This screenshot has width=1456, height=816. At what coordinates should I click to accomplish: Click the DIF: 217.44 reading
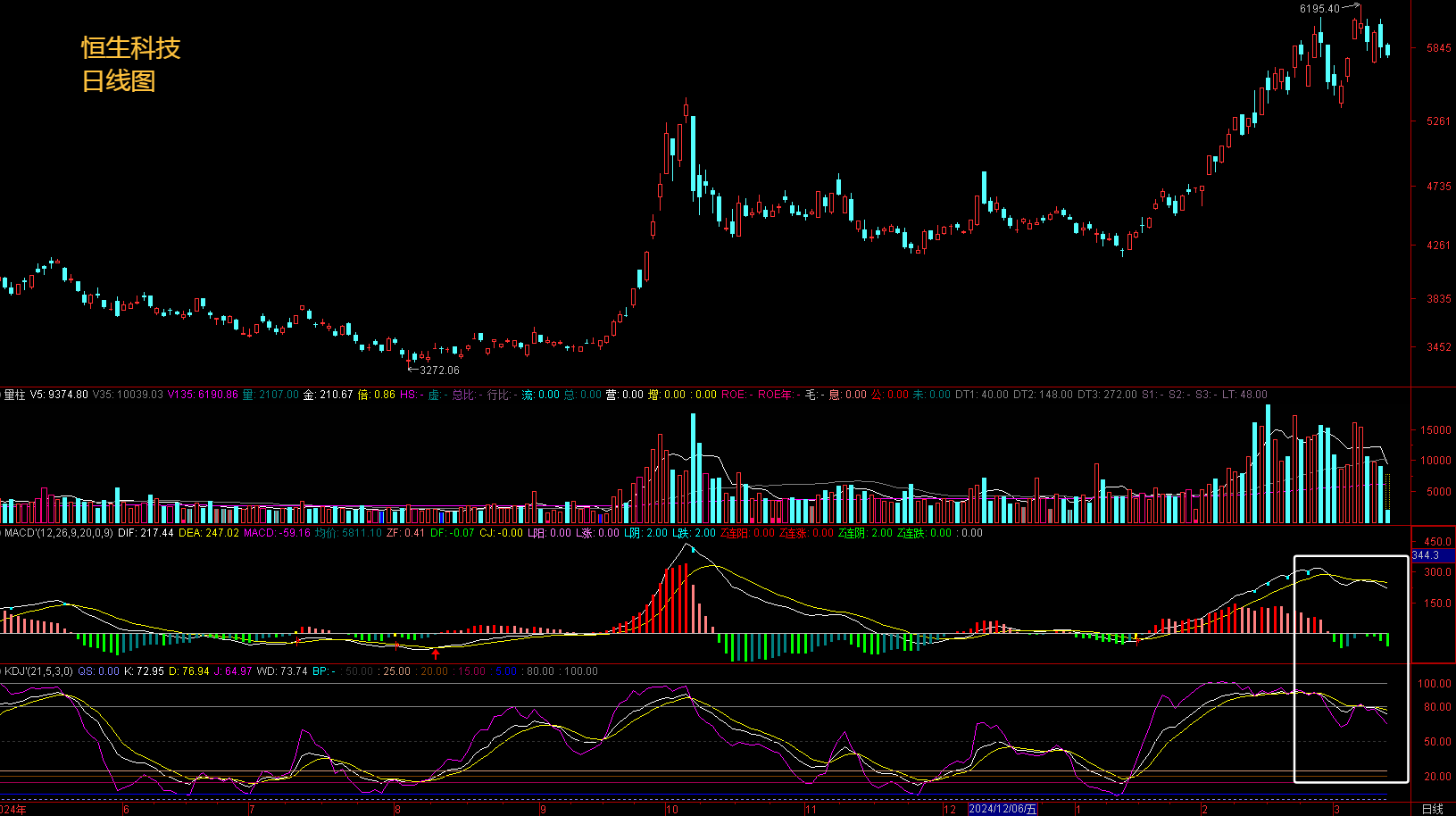tap(146, 533)
